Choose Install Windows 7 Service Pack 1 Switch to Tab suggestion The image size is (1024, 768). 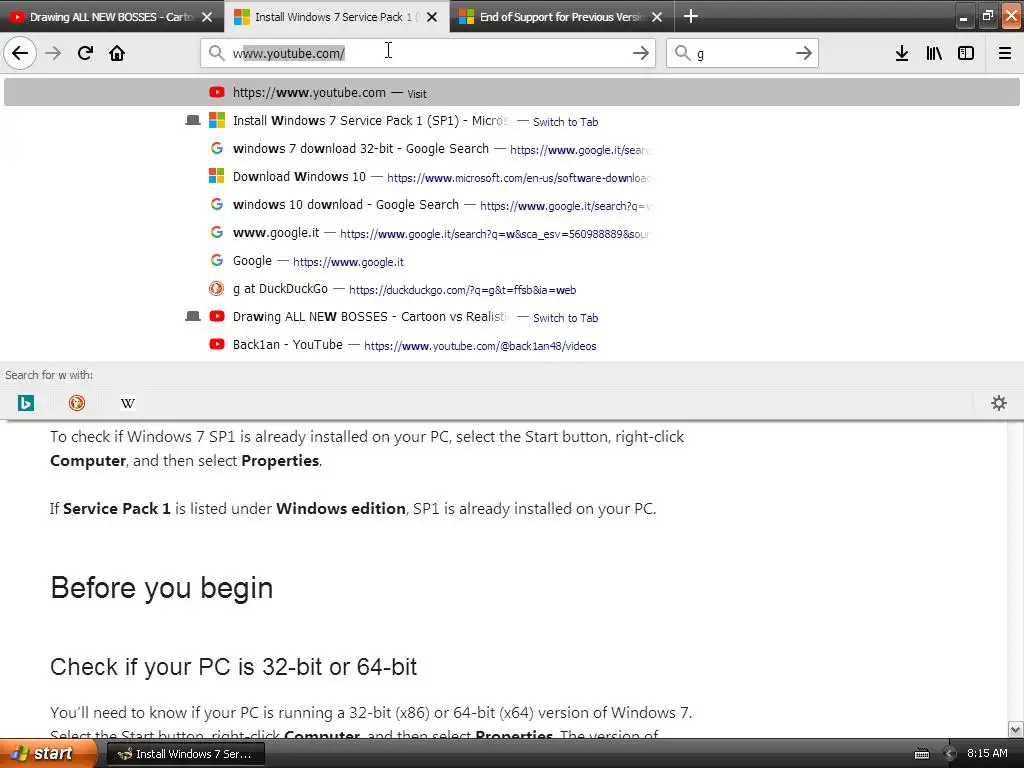click(512, 121)
